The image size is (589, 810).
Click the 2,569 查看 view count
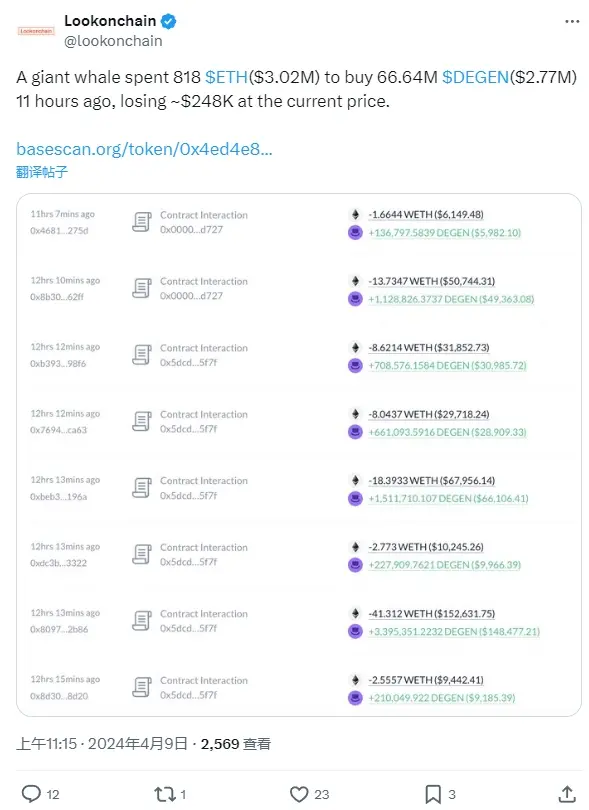(236, 743)
